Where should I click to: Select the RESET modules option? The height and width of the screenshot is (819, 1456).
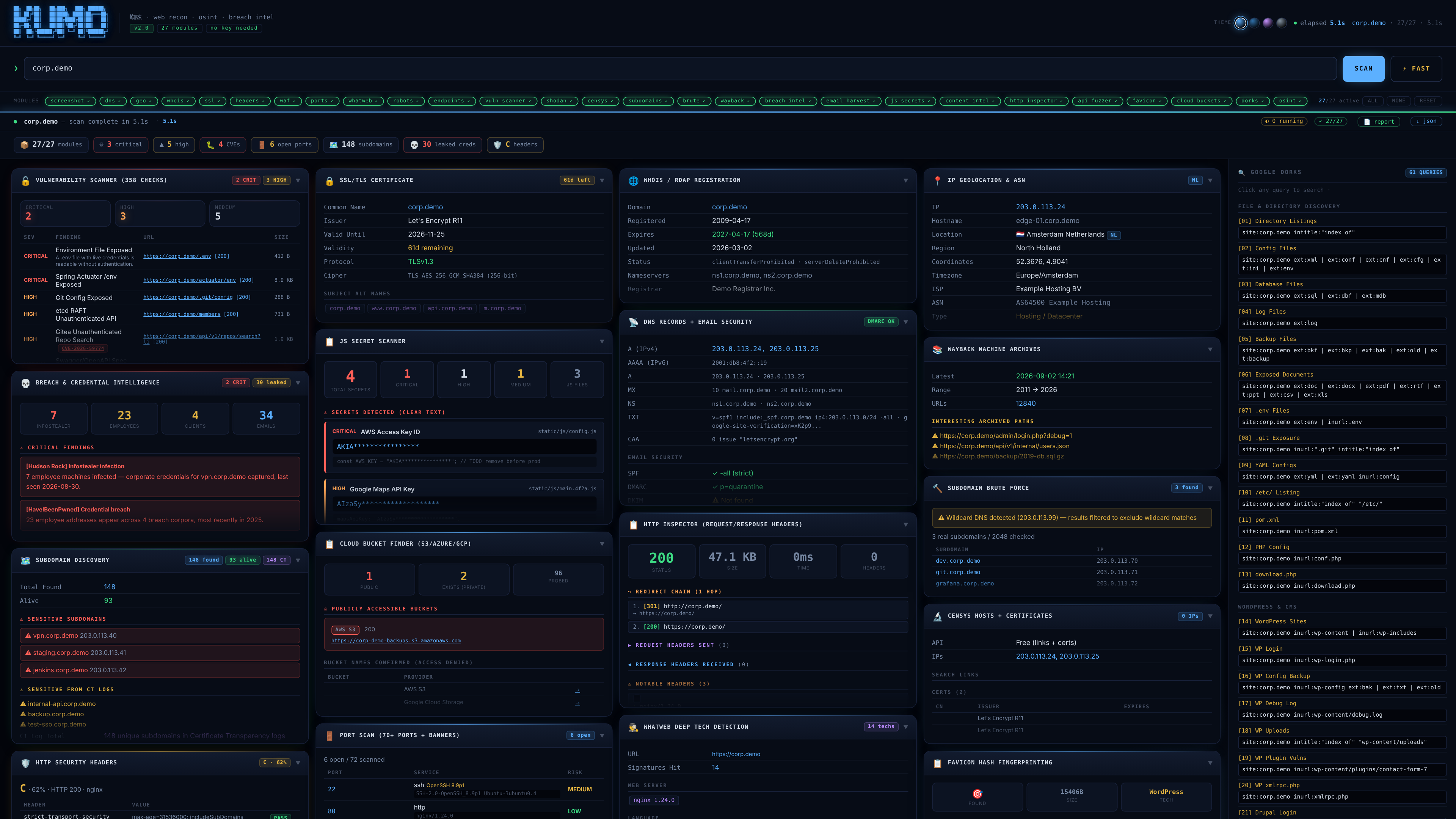(x=1428, y=101)
